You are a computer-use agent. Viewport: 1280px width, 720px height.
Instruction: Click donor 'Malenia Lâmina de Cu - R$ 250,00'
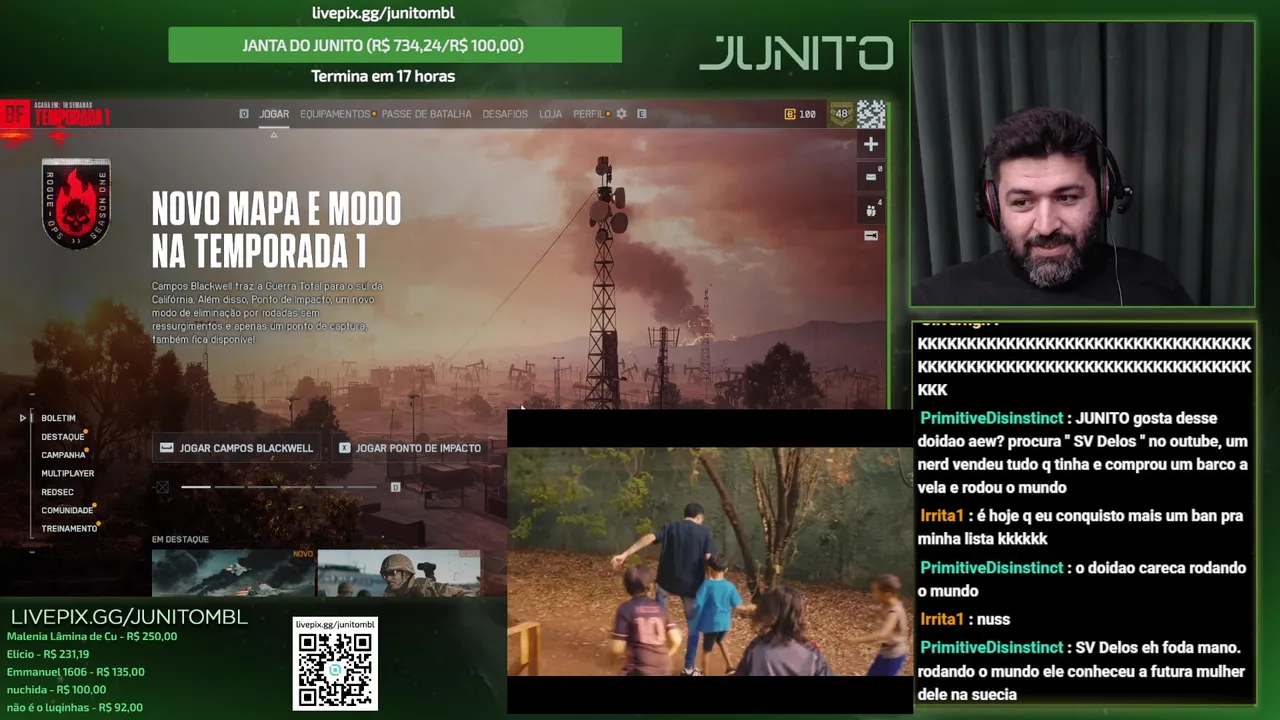tap(92, 636)
